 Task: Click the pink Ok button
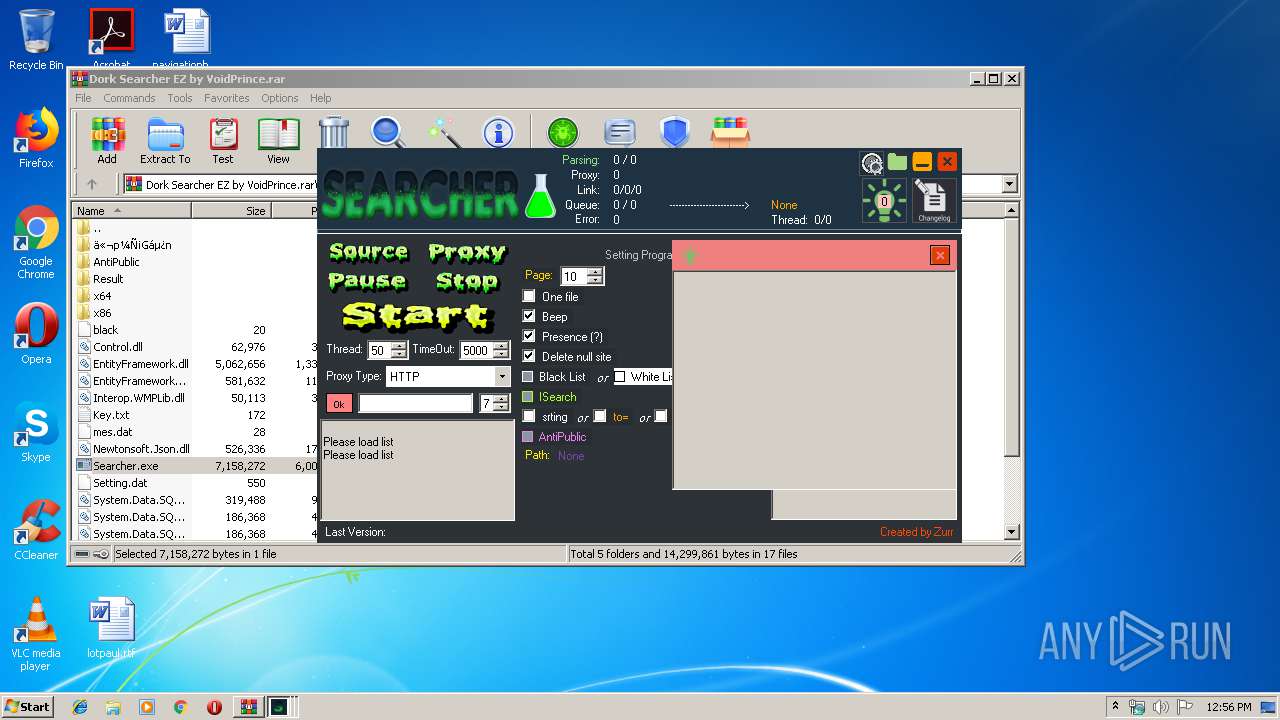pyautogui.click(x=339, y=404)
